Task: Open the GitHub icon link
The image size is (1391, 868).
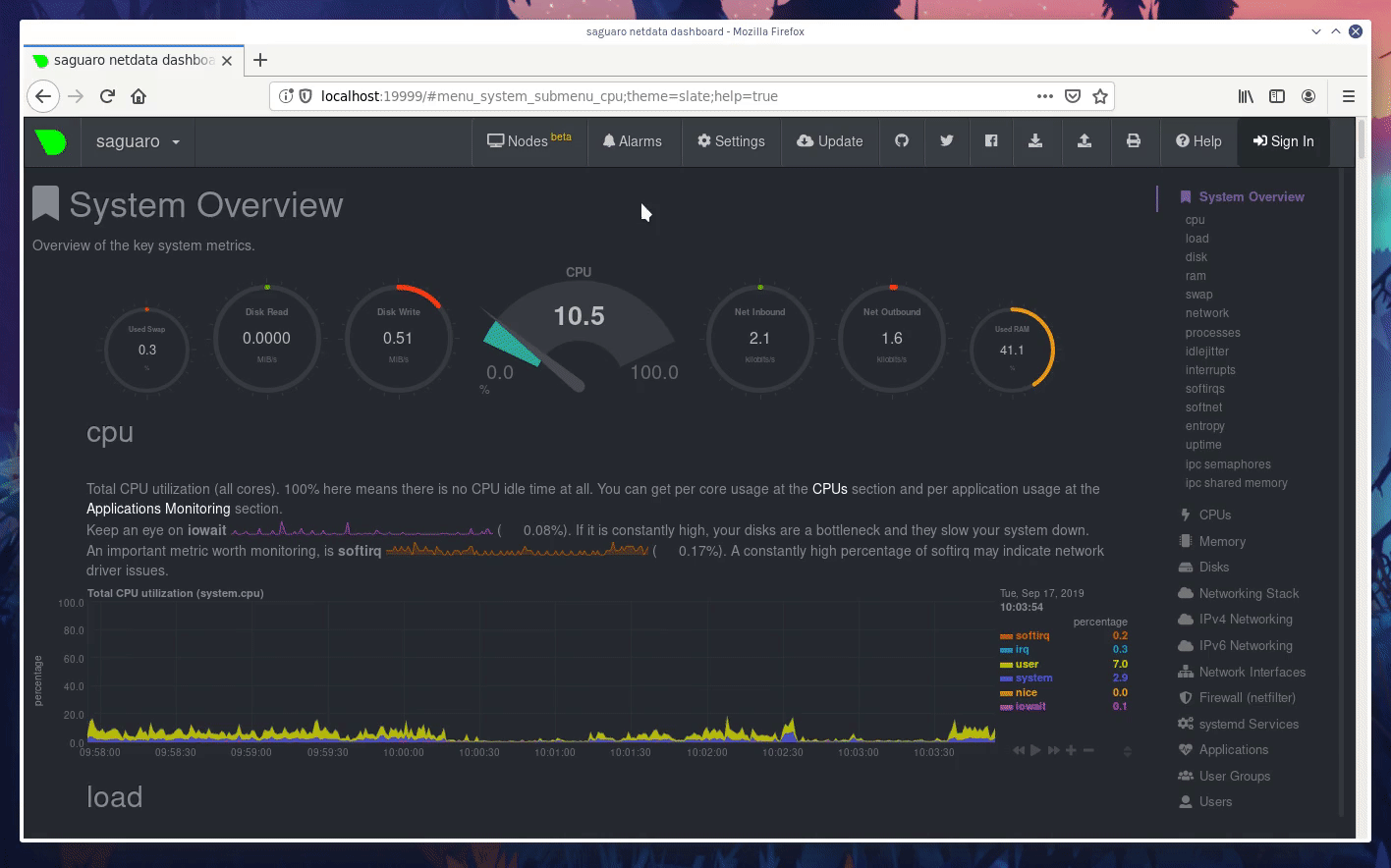Action: click(x=902, y=140)
